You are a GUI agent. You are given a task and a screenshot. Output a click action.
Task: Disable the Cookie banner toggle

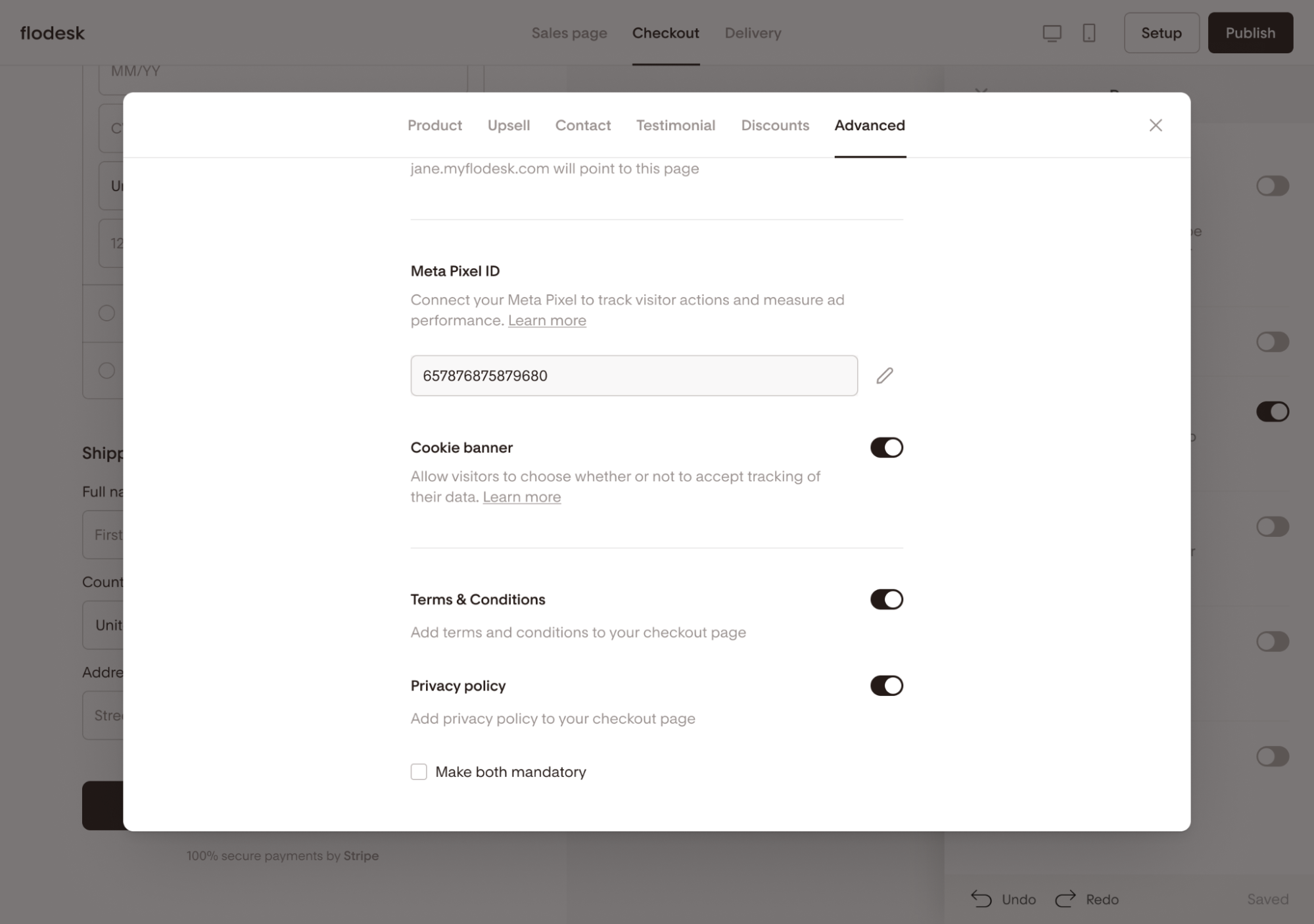coord(886,448)
